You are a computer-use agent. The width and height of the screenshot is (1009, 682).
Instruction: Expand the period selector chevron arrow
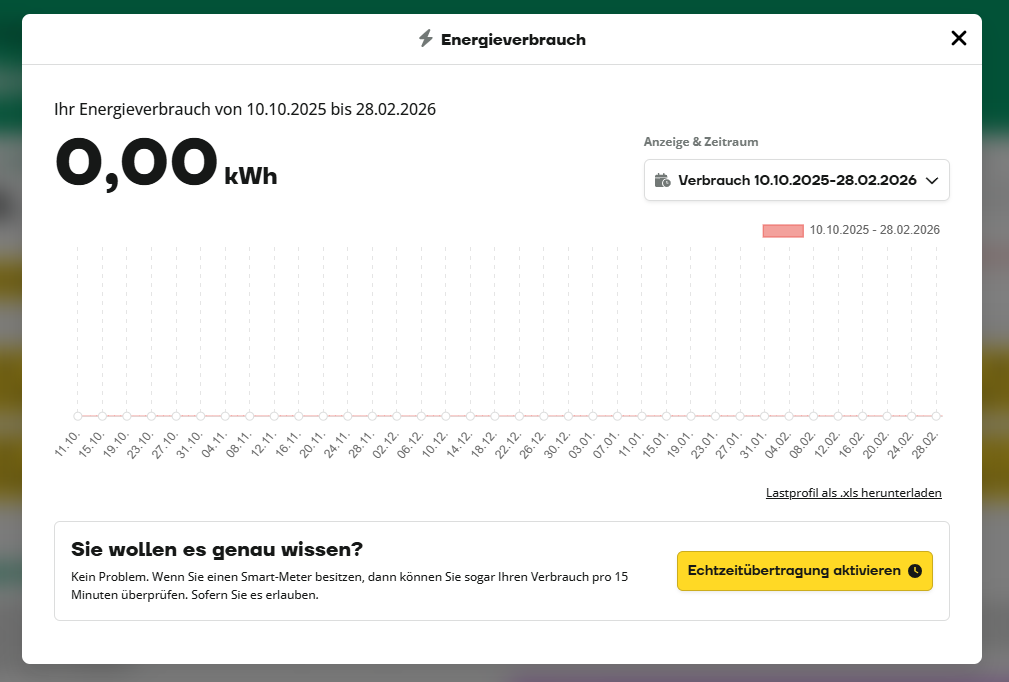(x=932, y=181)
